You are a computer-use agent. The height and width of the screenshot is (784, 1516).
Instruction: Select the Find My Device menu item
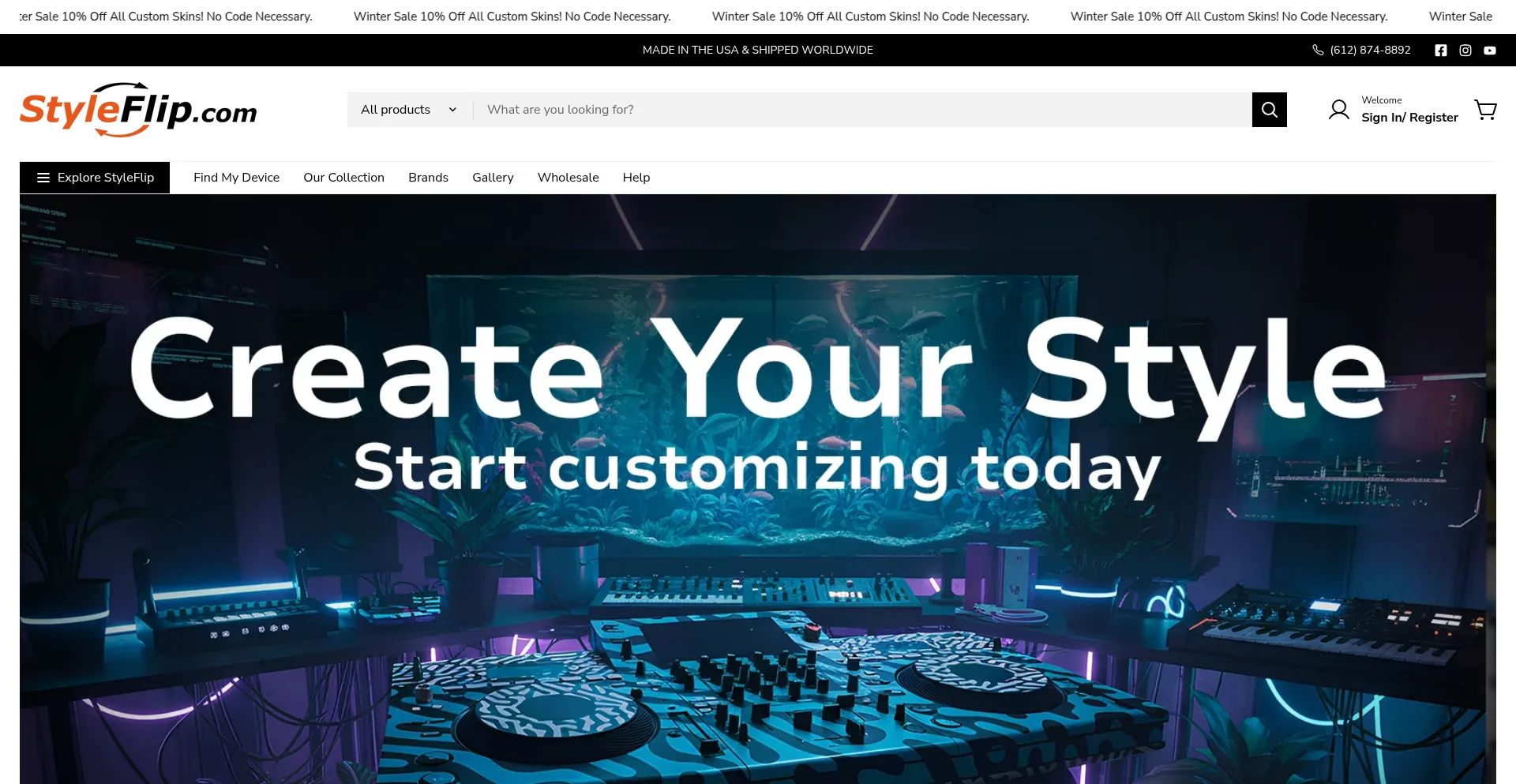tap(236, 177)
